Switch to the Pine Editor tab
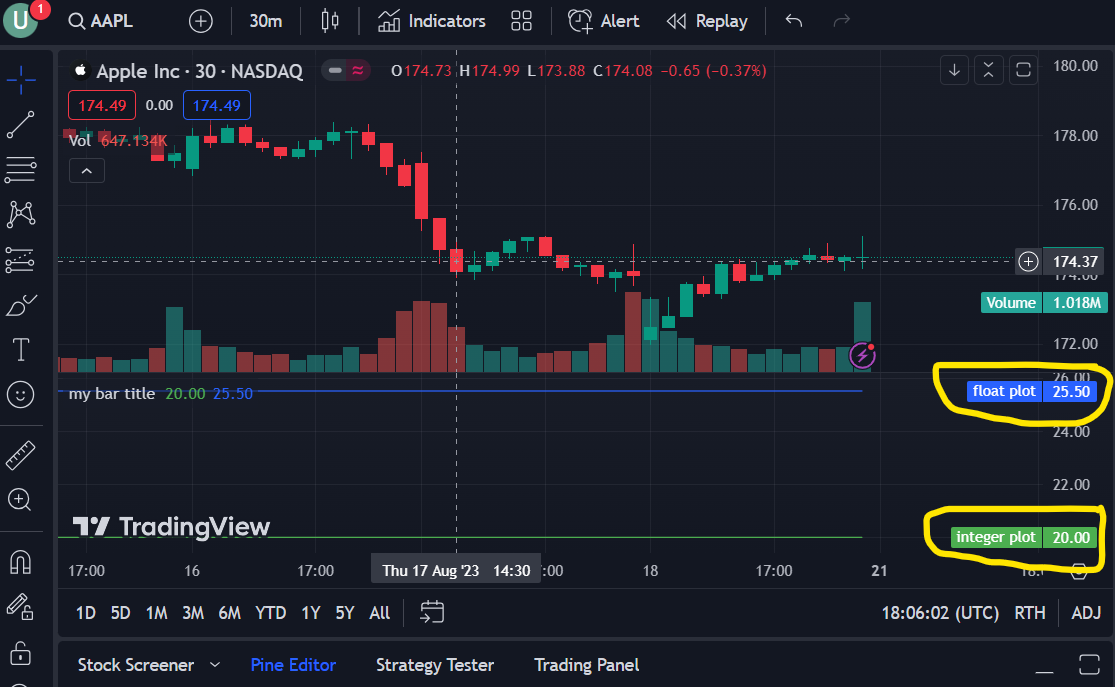Viewport: 1115px width, 687px height. click(293, 665)
